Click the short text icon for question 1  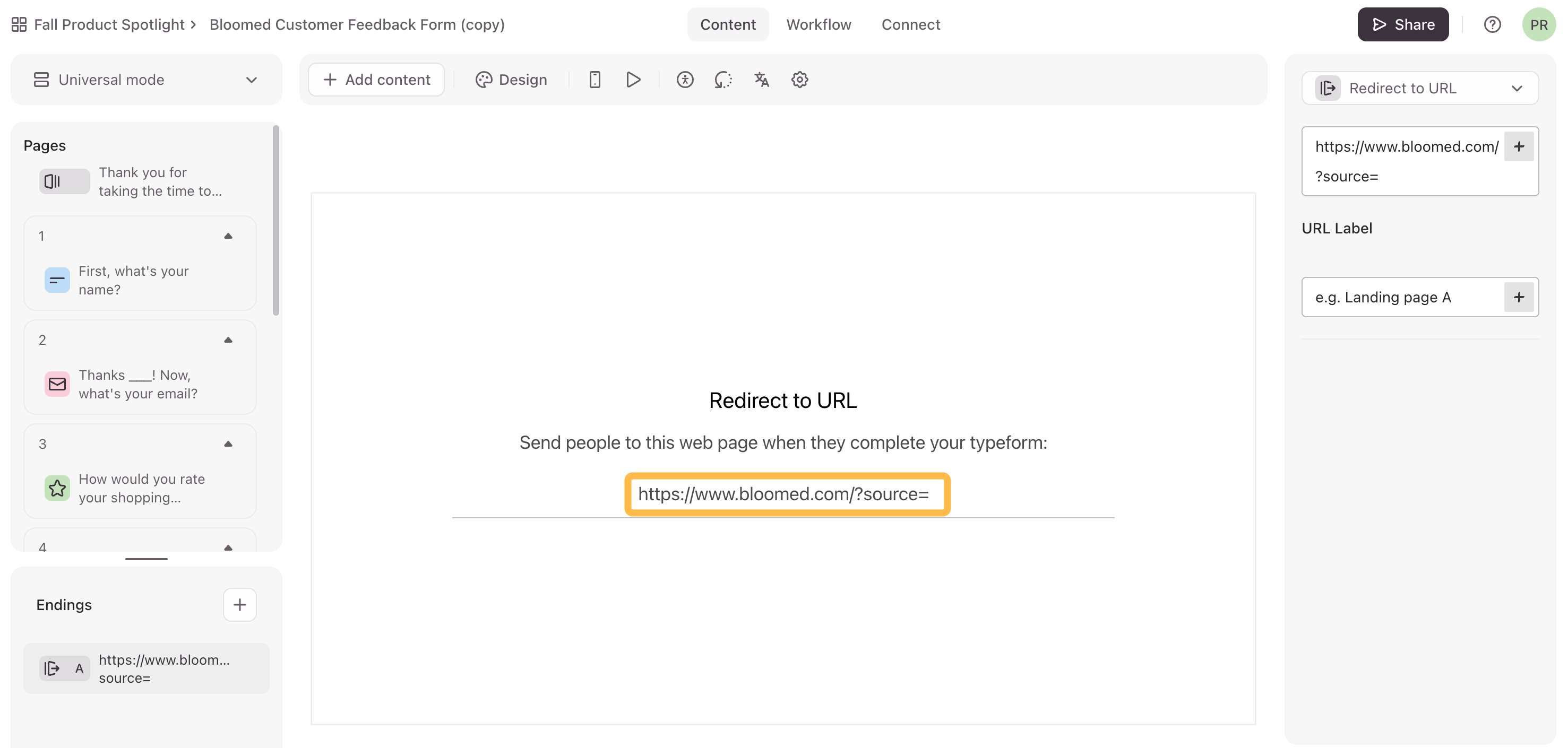tap(57, 280)
